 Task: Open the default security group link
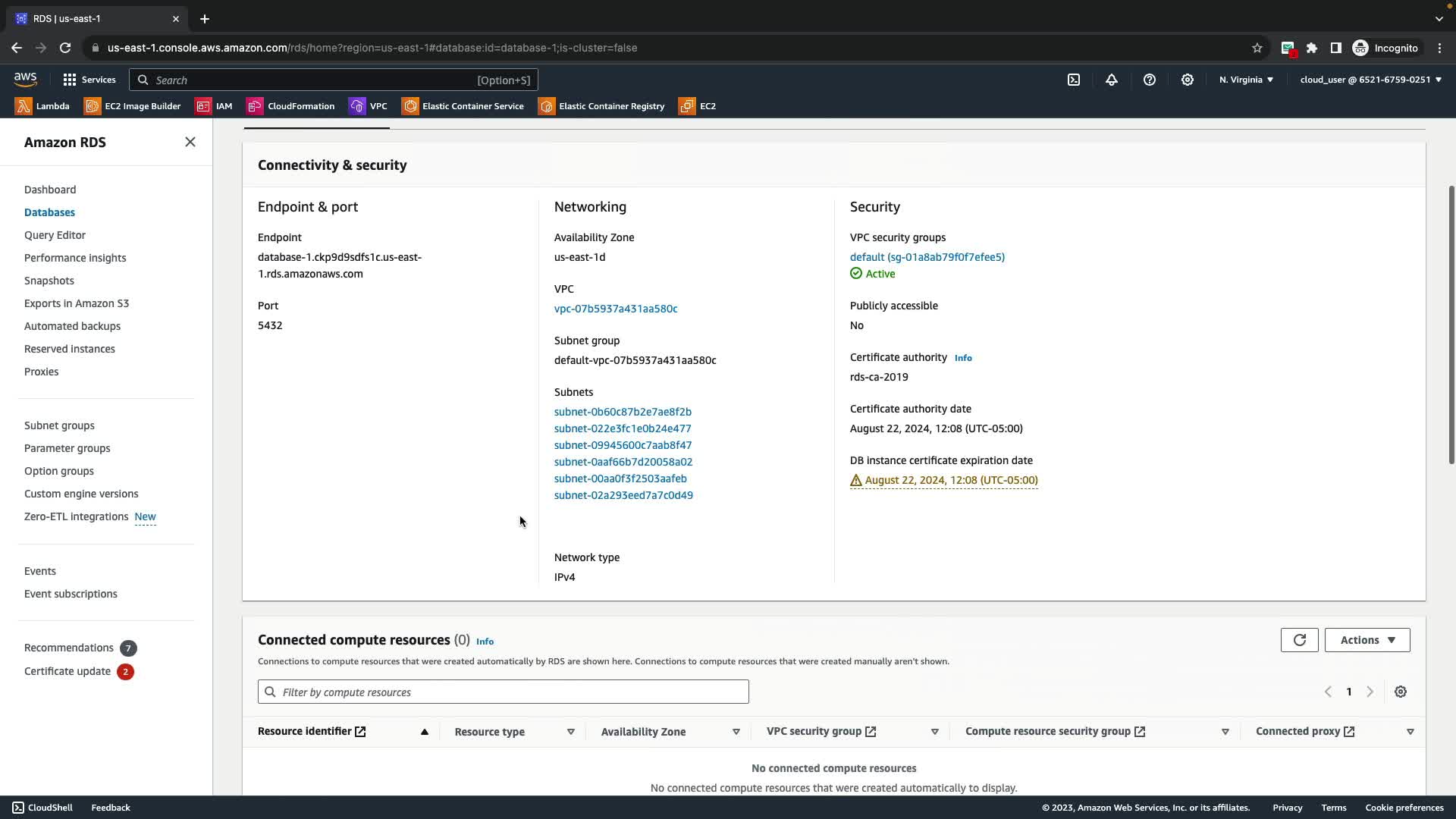coord(927,257)
